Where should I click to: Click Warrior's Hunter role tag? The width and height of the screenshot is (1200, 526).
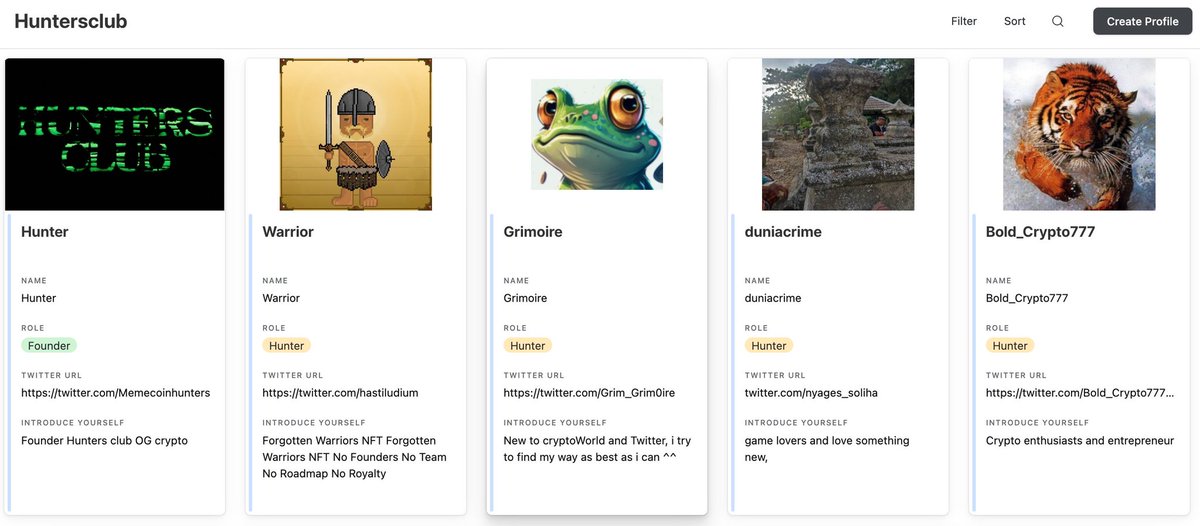click(287, 346)
